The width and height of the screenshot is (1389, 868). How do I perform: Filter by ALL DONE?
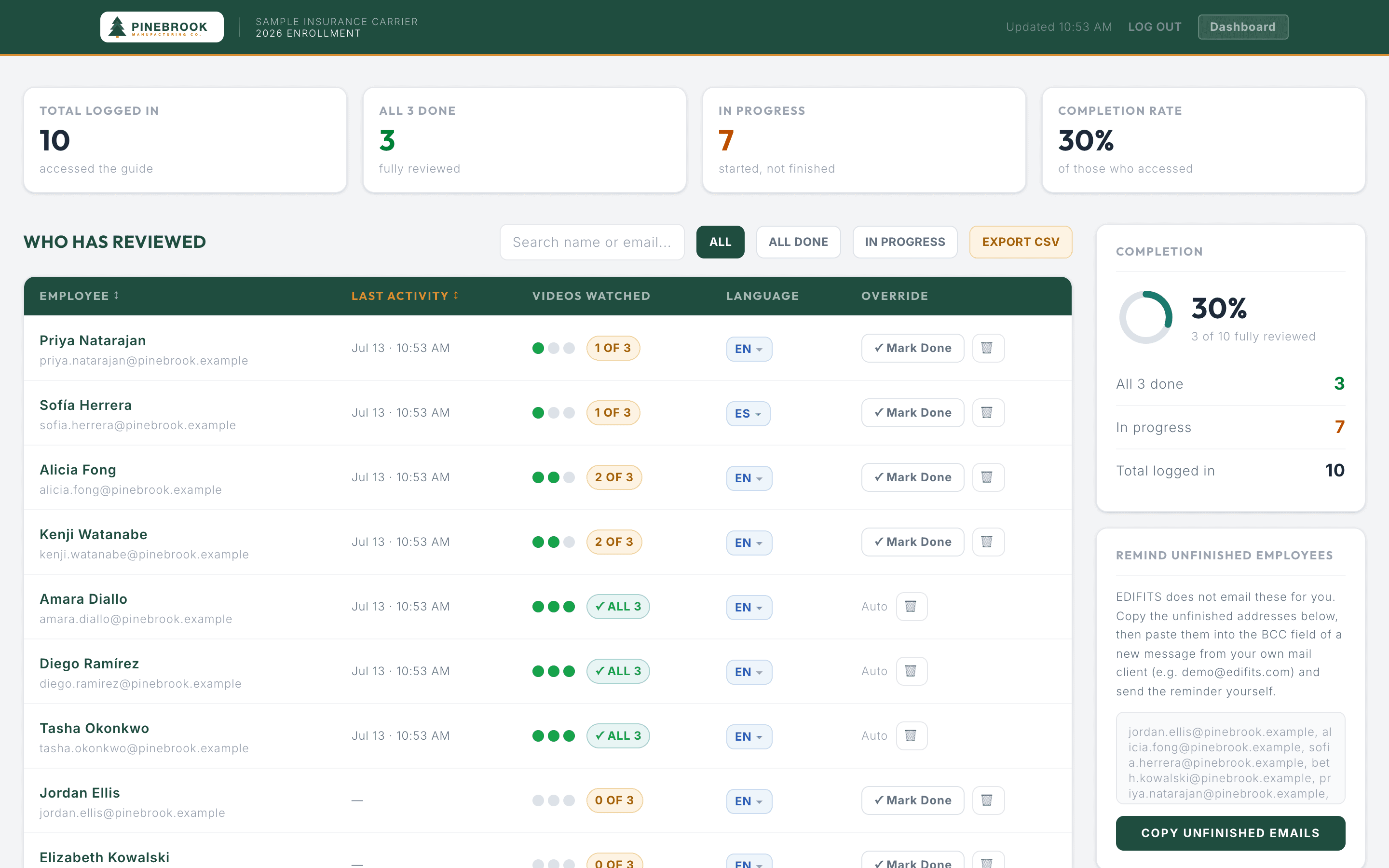pyautogui.click(x=798, y=242)
